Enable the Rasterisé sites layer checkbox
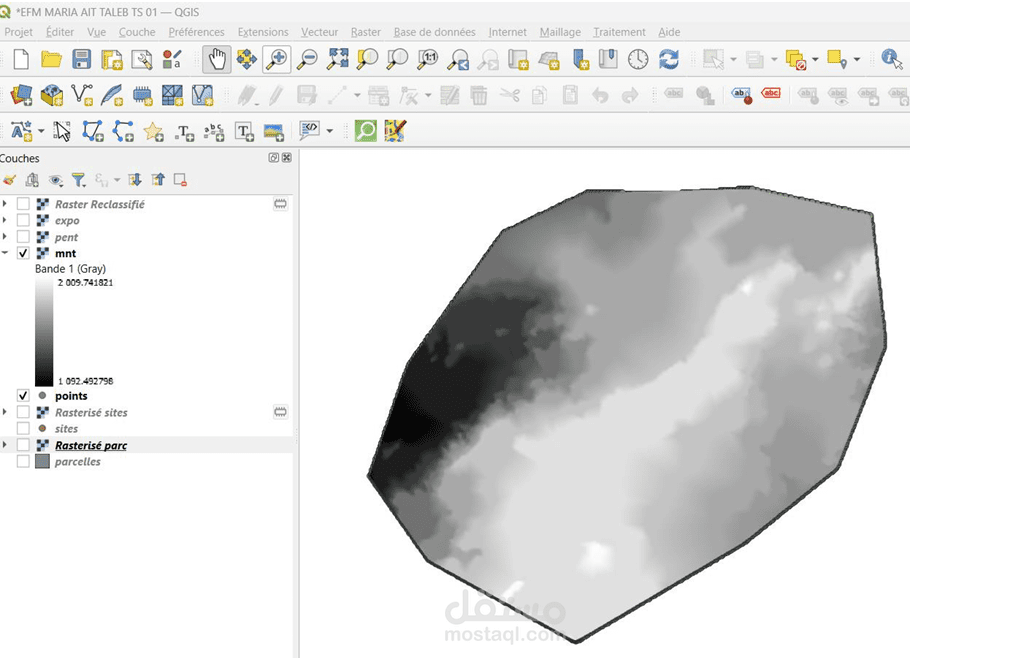This screenshot has width=1012, height=658. (x=23, y=412)
